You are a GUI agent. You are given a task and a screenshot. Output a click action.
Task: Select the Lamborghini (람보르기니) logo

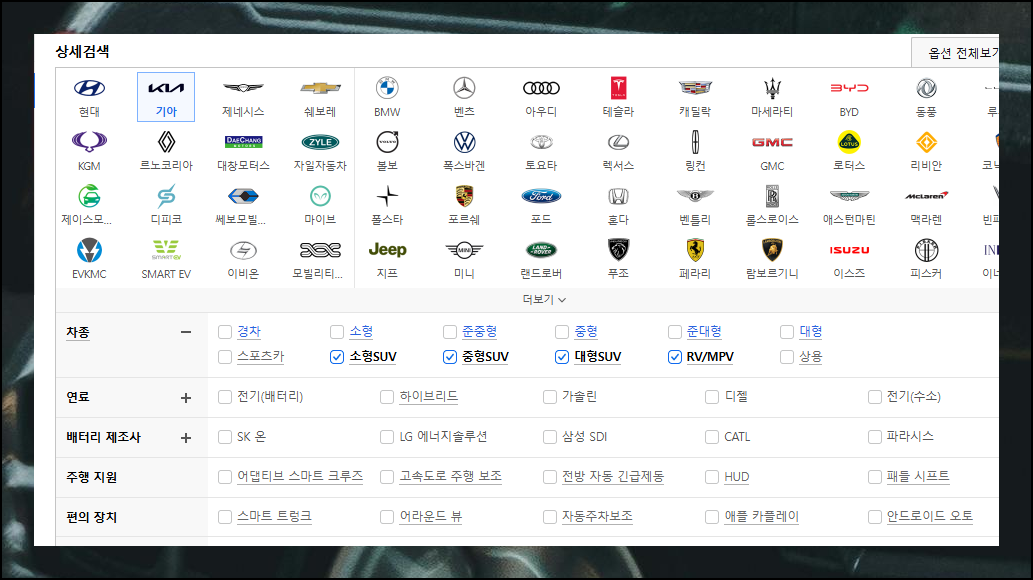[x=772, y=250]
